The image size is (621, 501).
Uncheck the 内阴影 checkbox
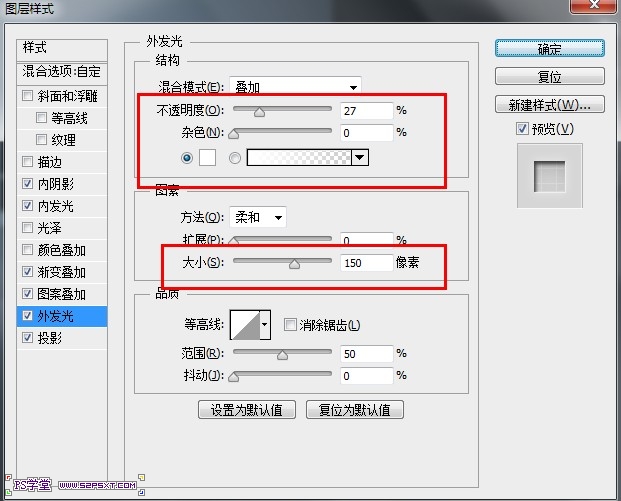click(27, 183)
